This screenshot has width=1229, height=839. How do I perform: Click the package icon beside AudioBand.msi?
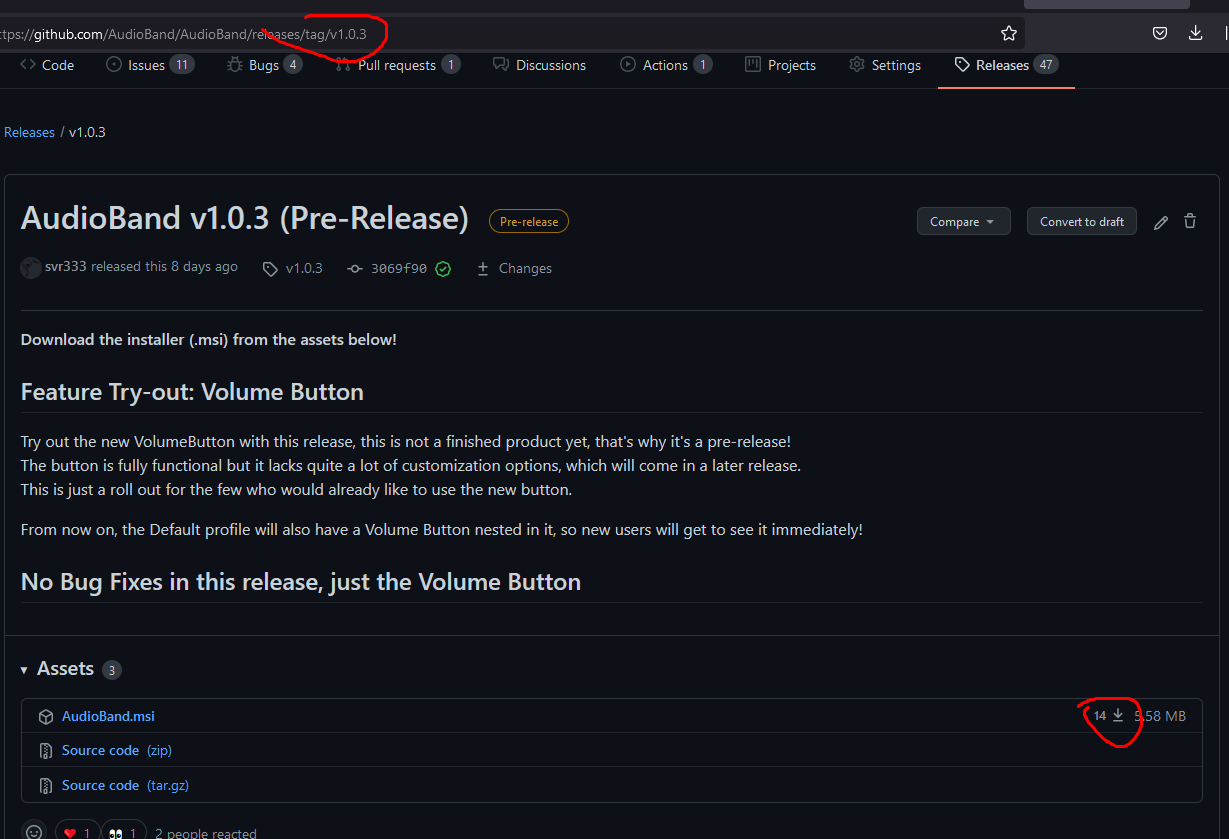point(46,716)
